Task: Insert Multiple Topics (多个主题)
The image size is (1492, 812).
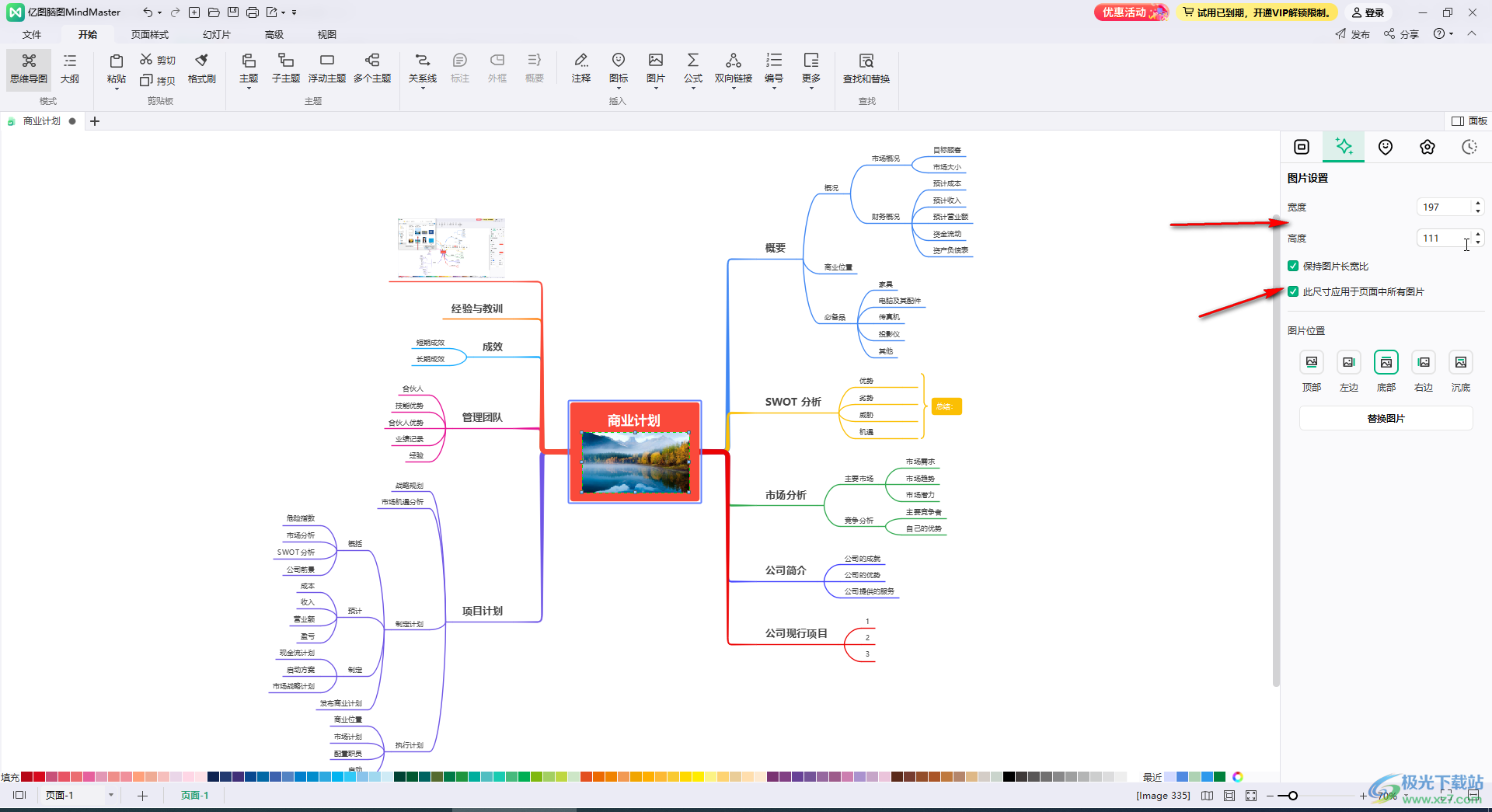Action: [x=372, y=69]
